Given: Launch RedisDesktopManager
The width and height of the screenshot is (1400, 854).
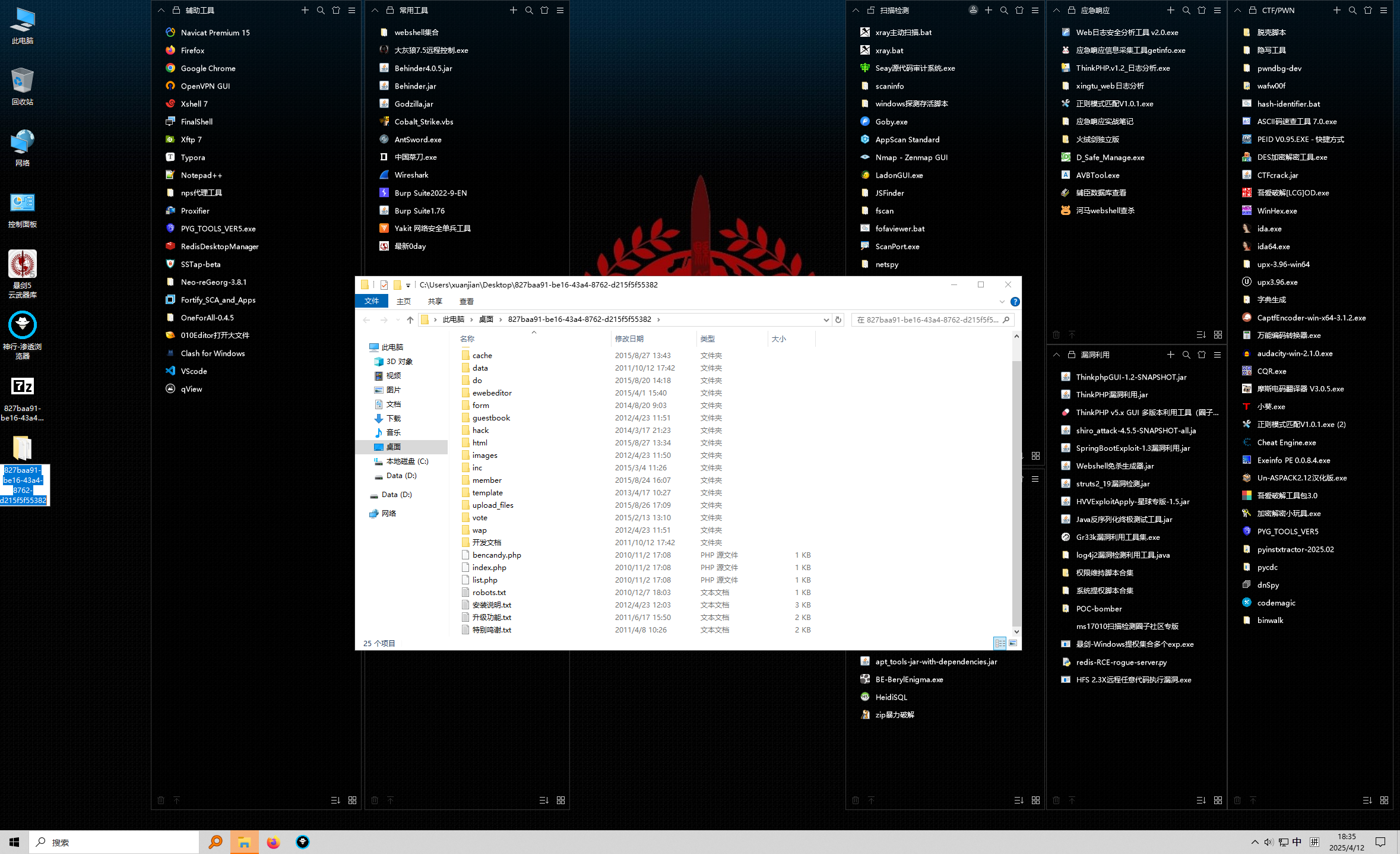Looking at the screenshot, I should coord(213,246).
